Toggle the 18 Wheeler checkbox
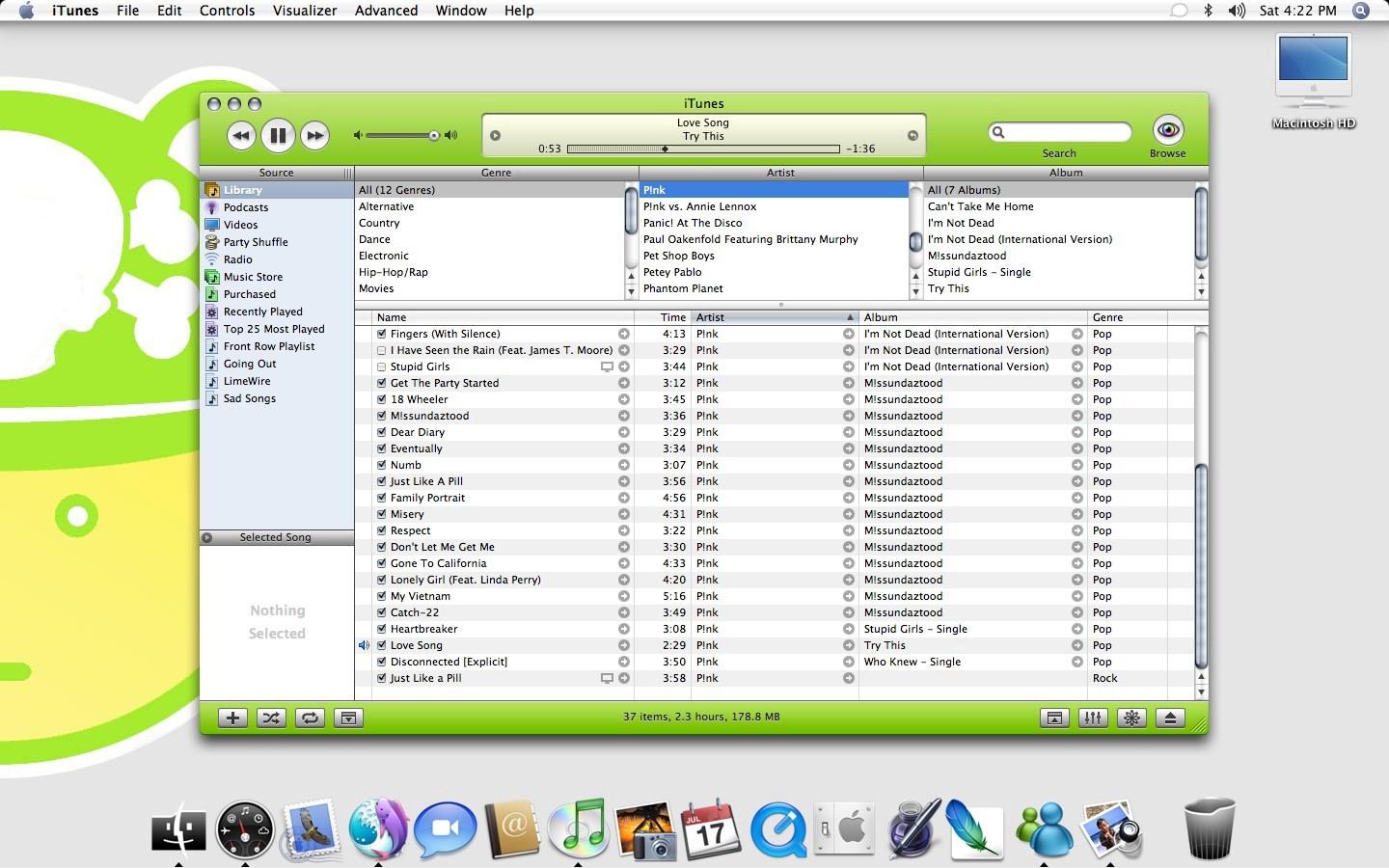 (382, 399)
